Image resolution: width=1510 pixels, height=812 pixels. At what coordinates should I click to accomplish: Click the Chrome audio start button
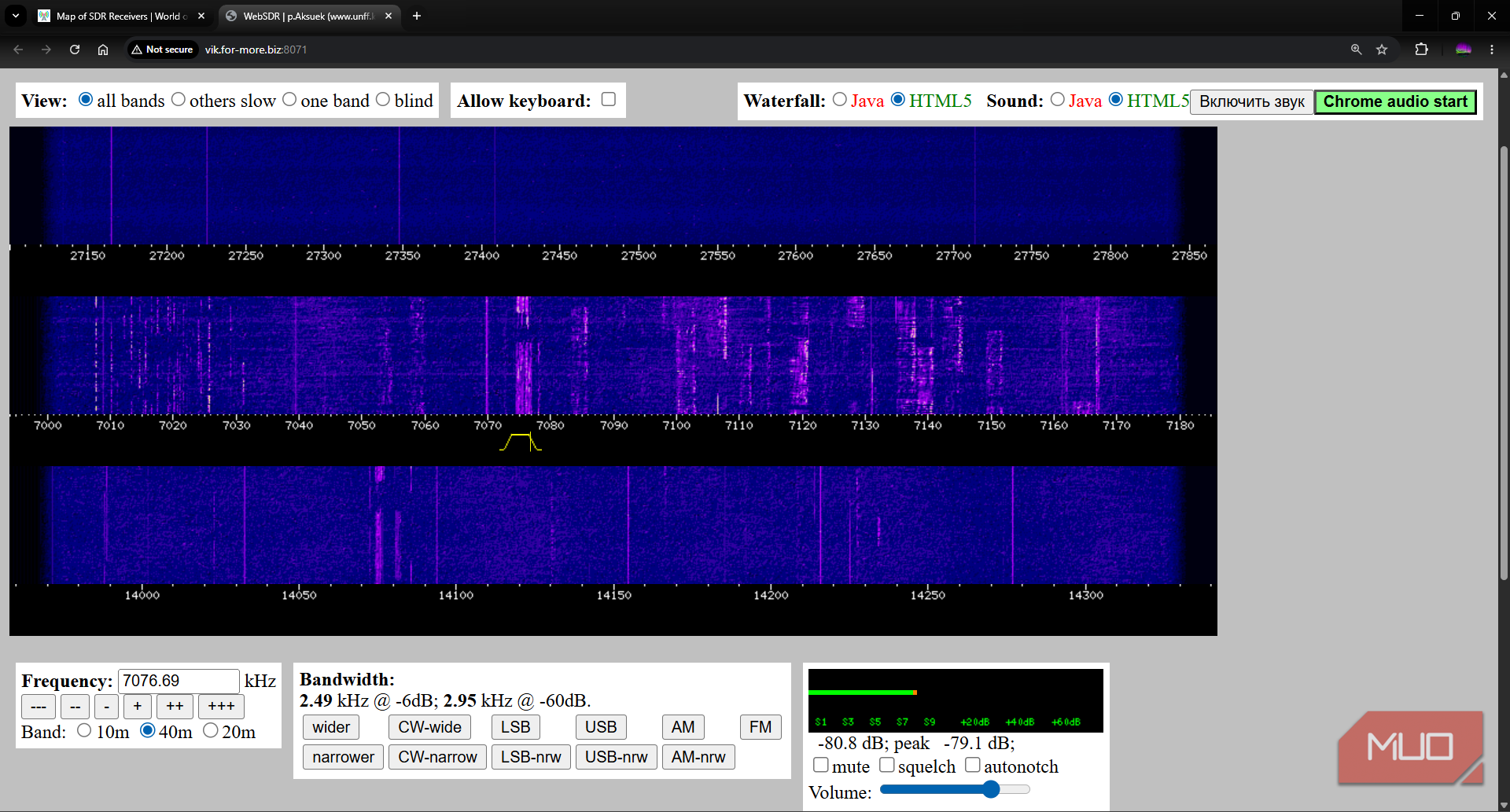(x=1395, y=102)
